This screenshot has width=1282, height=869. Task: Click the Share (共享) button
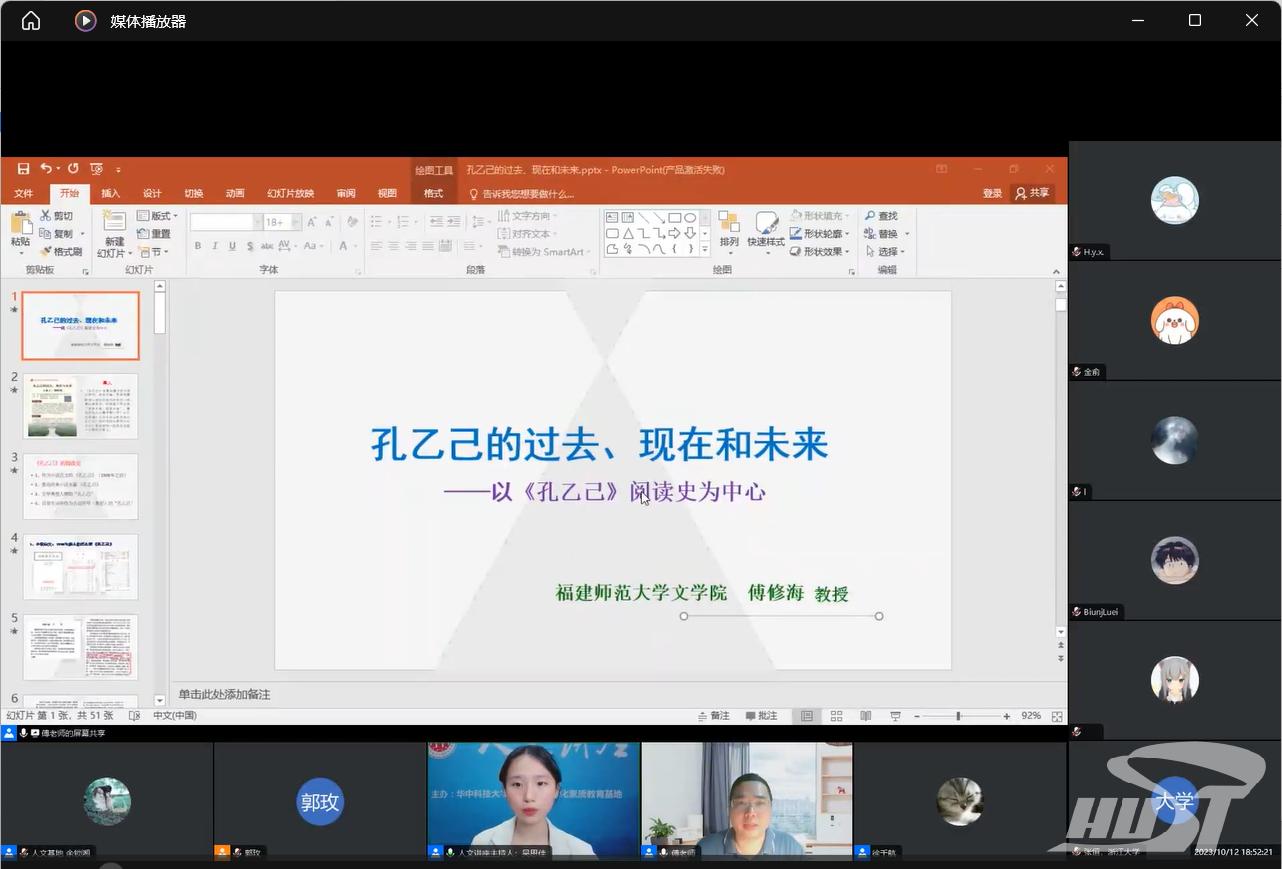[1033, 194]
